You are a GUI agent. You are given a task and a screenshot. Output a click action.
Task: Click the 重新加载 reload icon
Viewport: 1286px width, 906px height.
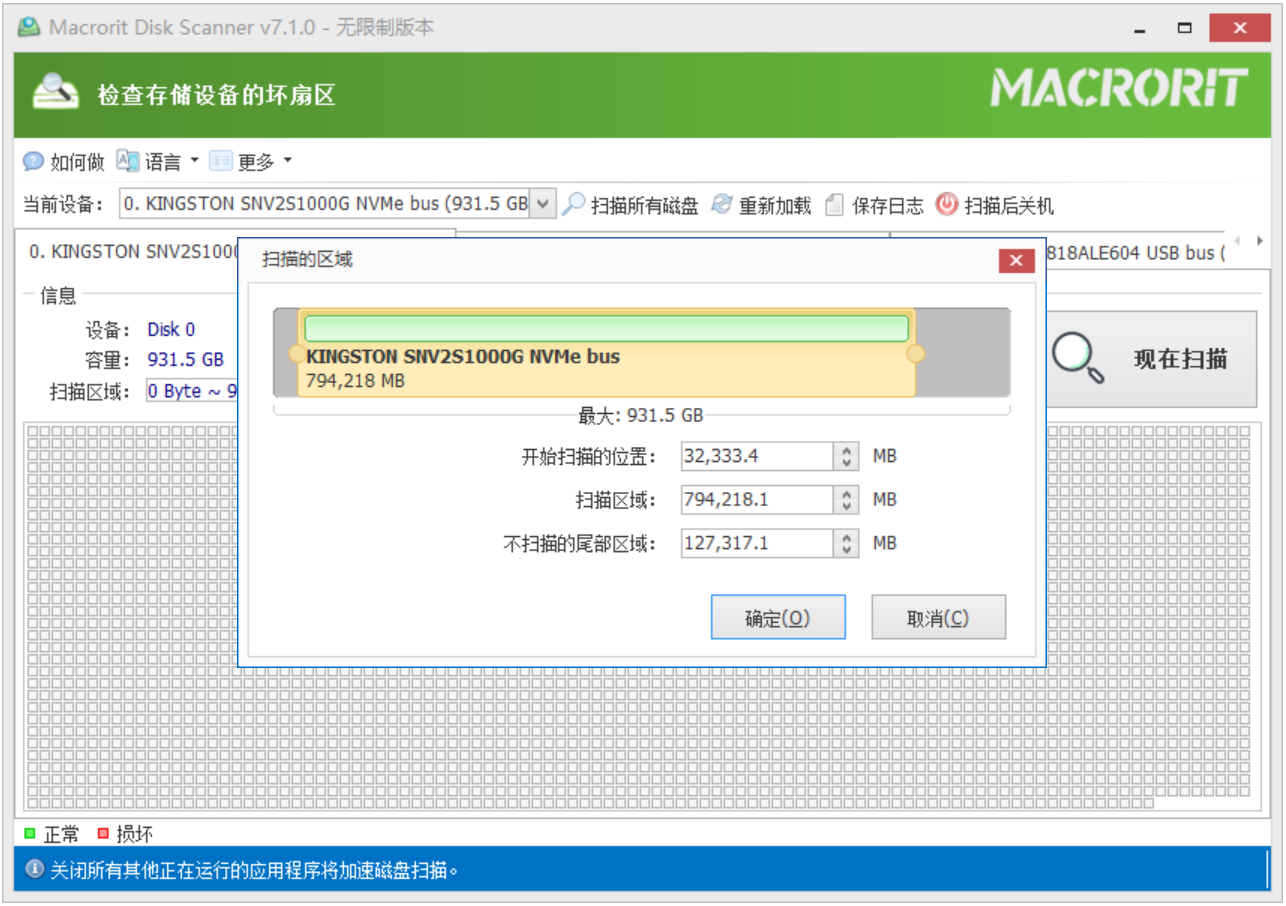[722, 205]
